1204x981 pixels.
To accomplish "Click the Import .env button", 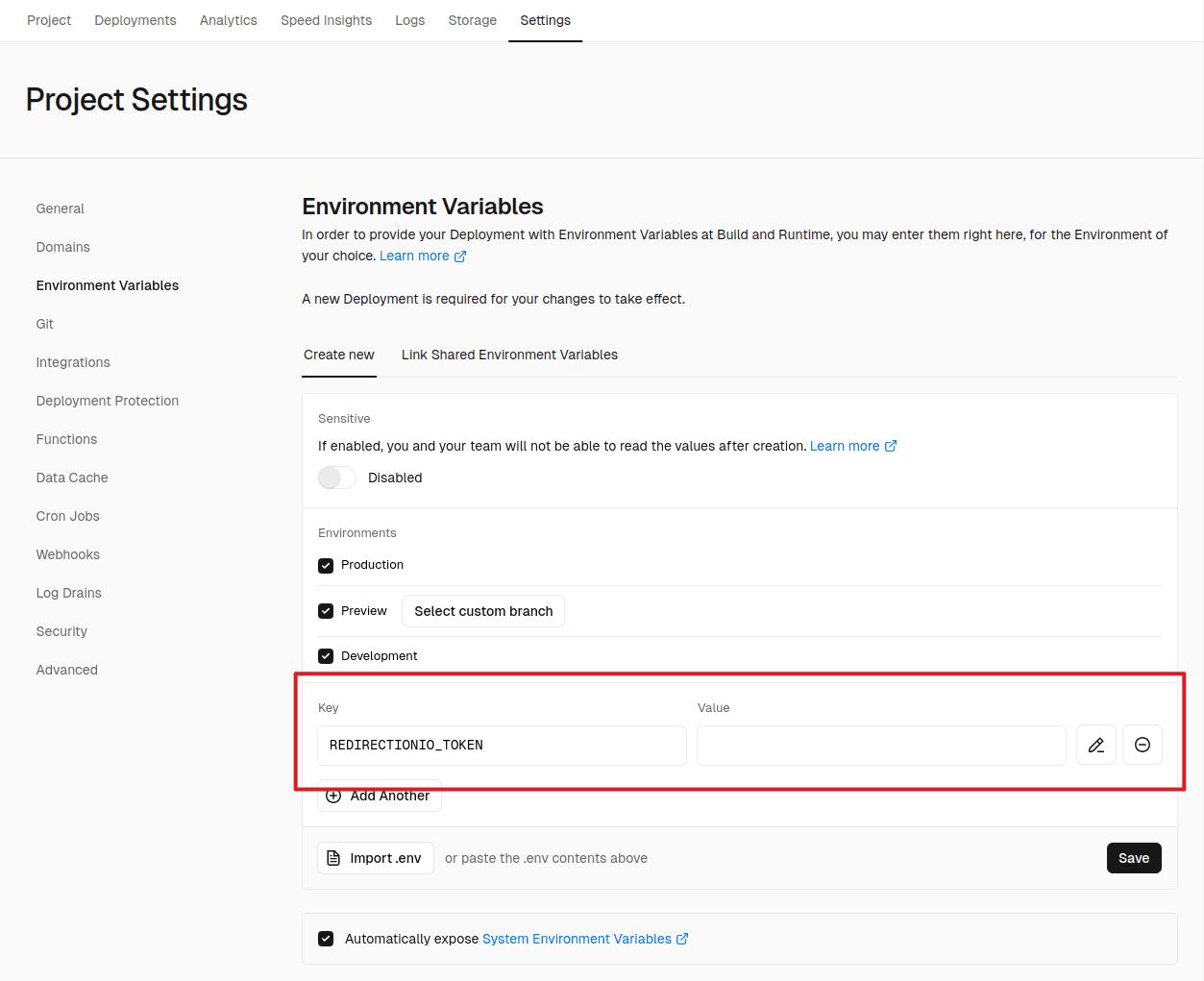I will click(x=376, y=858).
